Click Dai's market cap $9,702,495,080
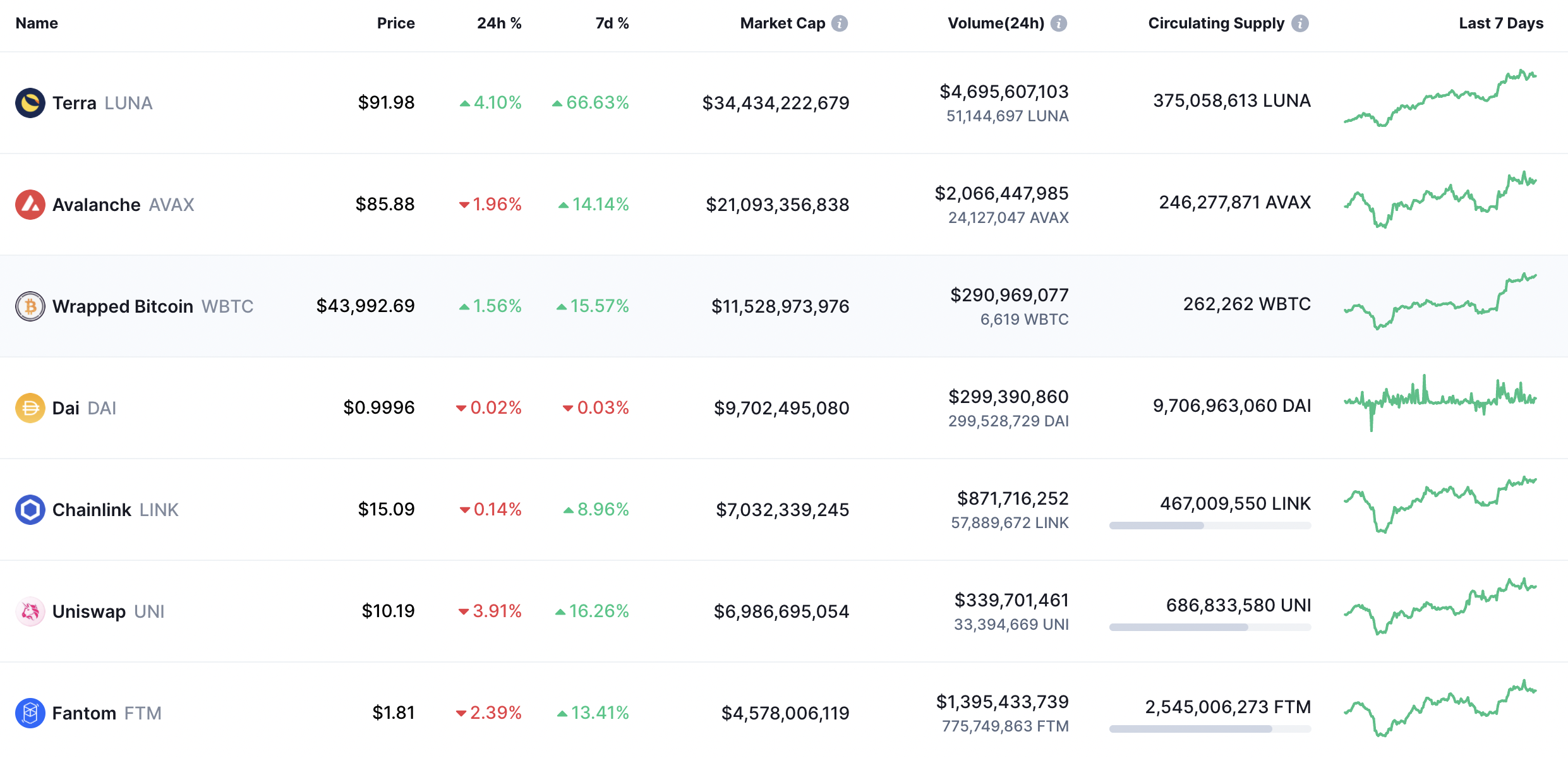The image size is (1568, 758). click(781, 408)
